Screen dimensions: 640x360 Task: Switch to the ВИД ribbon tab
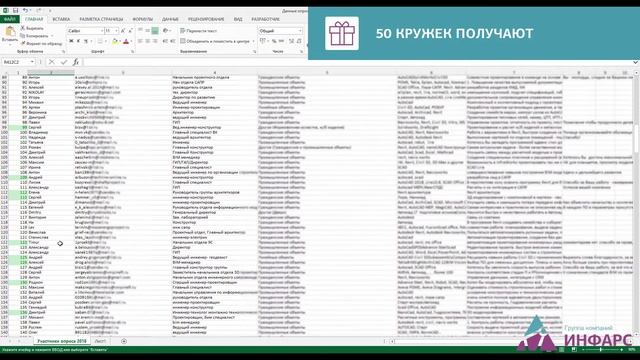238,19
